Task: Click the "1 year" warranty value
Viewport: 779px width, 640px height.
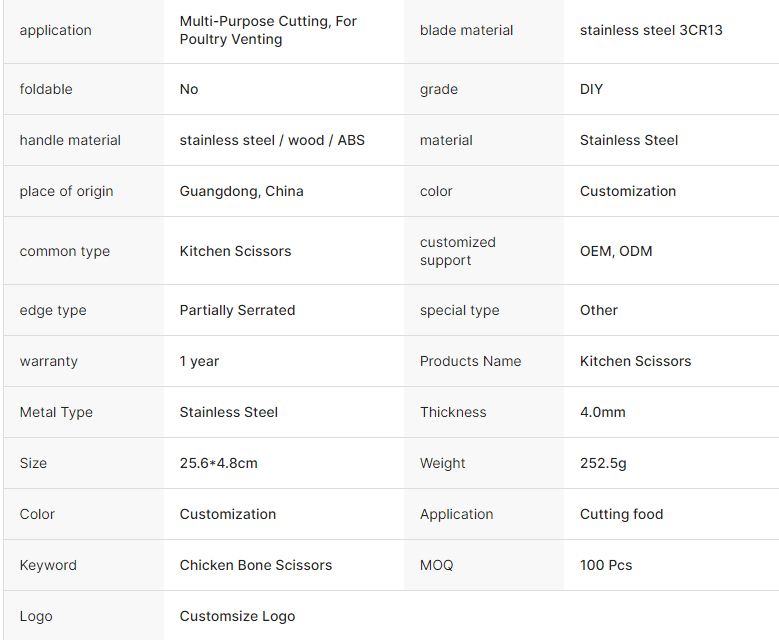Action: point(199,361)
